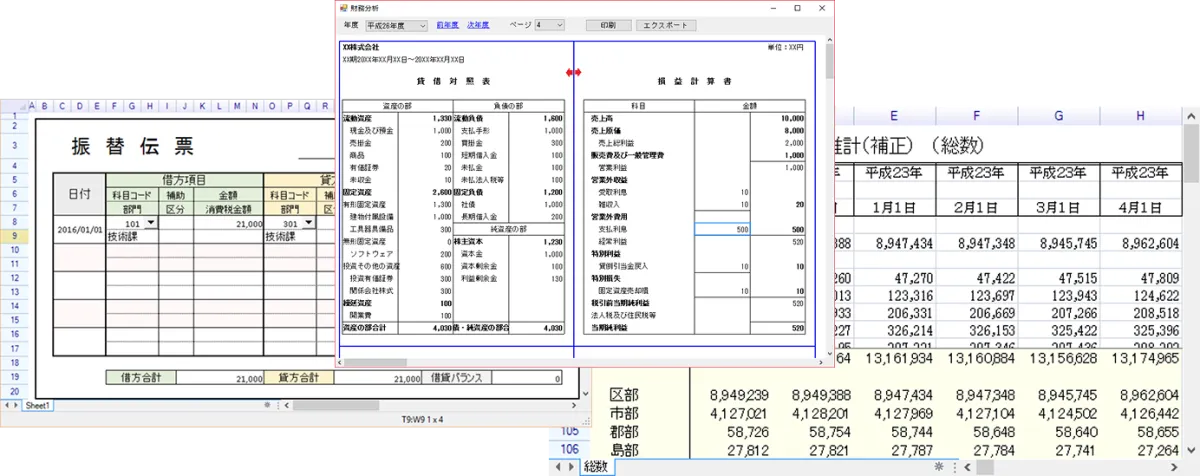Switch to the Sheet1 tab
The height and width of the screenshot is (476, 1200).
[39, 406]
